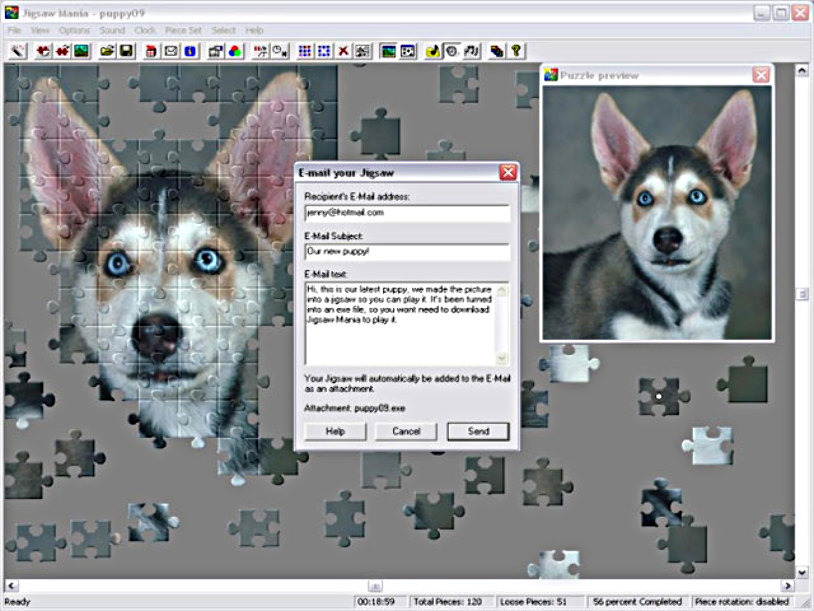This screenshot has width=814, height=611.
Task: Send the jigsaw e-mail with Send button
Action: click(x=478, y=431)
